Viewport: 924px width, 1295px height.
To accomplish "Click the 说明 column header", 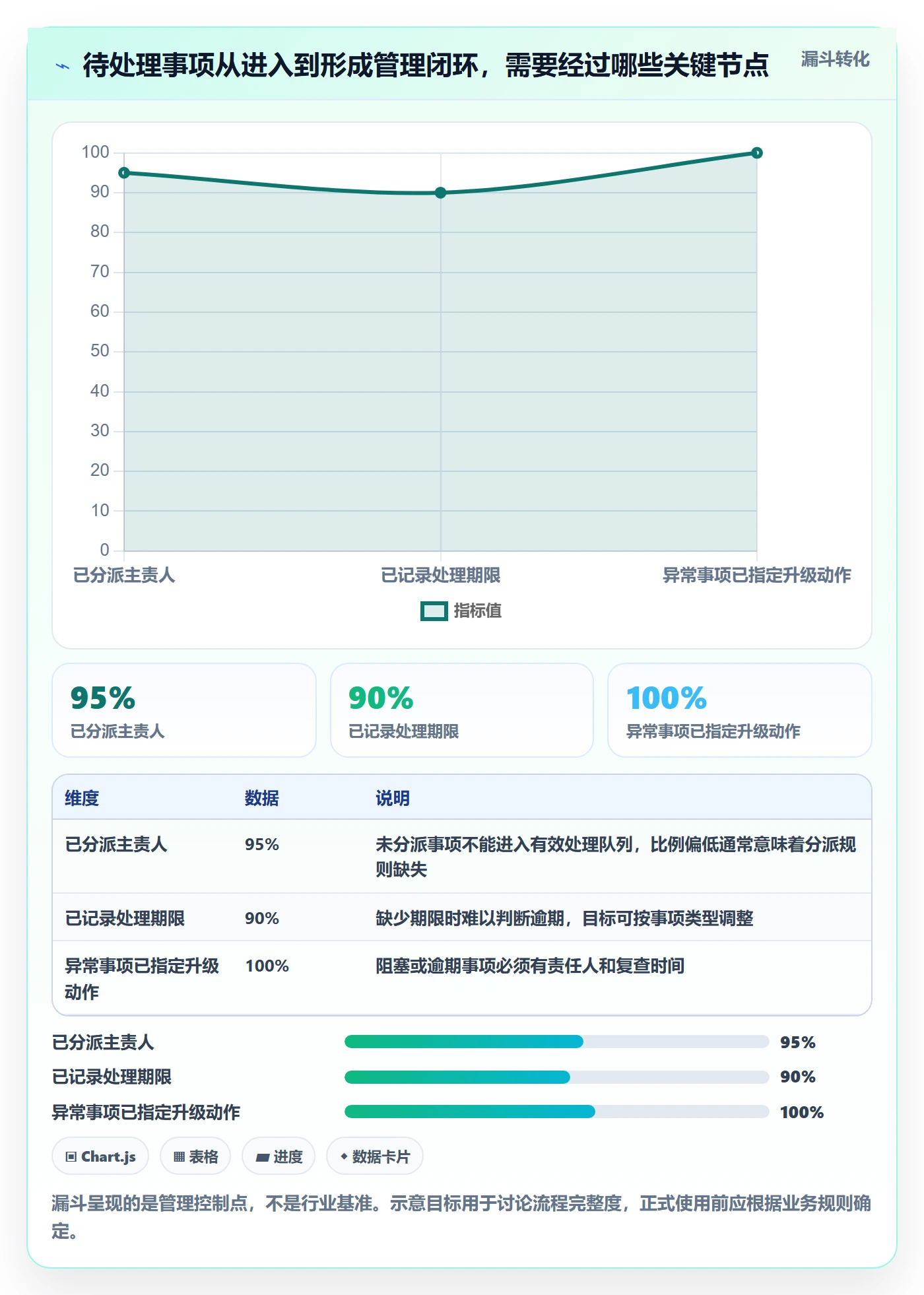I will (x=393, y=798).
